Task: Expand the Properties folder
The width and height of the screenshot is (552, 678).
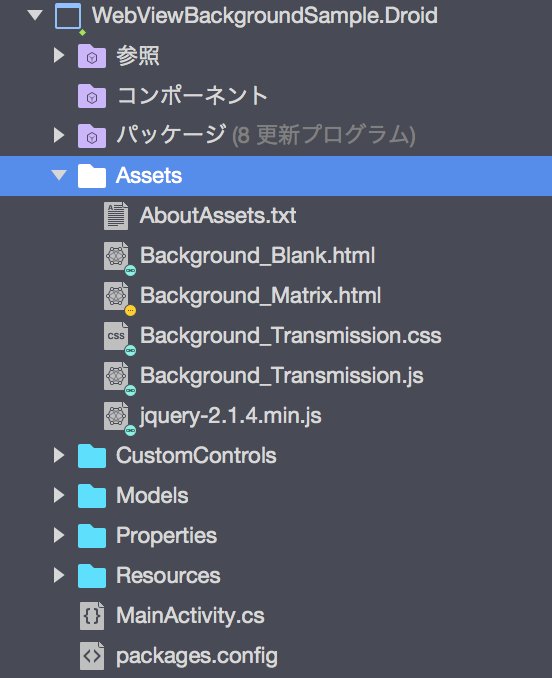Action: [x=59, y=535]
